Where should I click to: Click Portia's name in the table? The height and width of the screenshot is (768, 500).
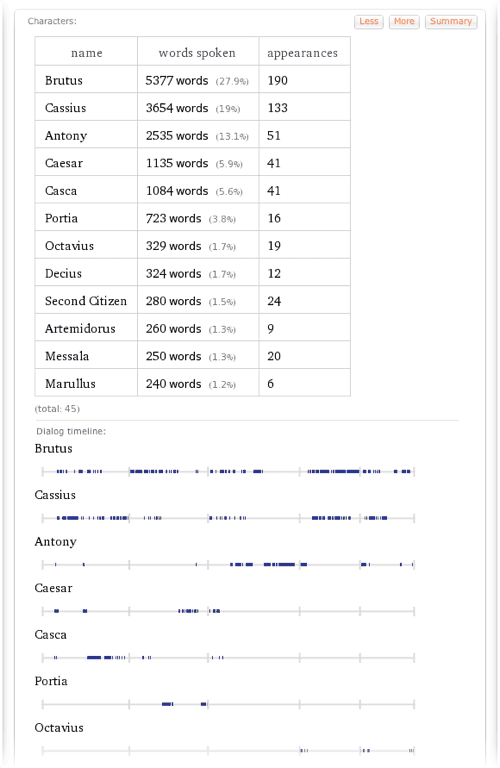pyautogui.click(x=61, y=218)
